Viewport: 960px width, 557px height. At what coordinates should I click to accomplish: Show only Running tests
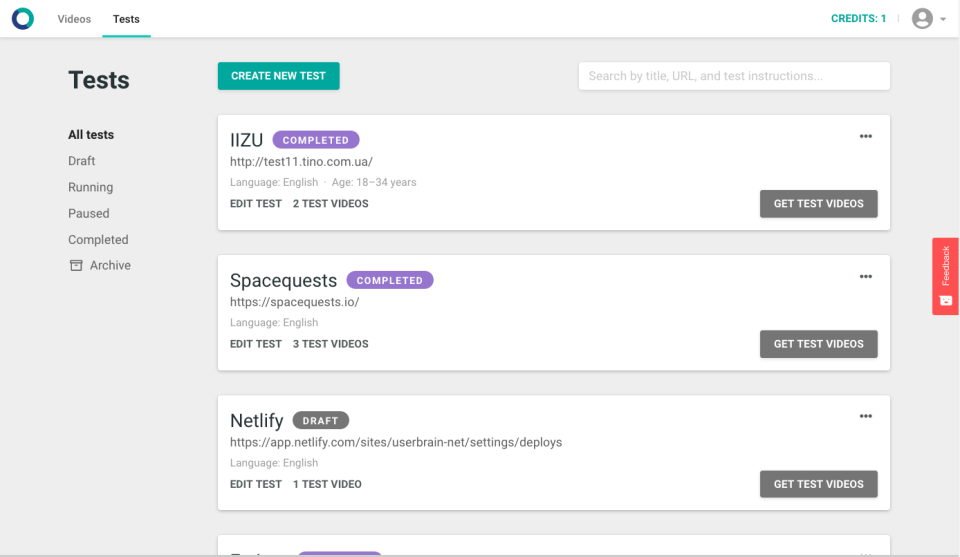click(x=90, y=187)
